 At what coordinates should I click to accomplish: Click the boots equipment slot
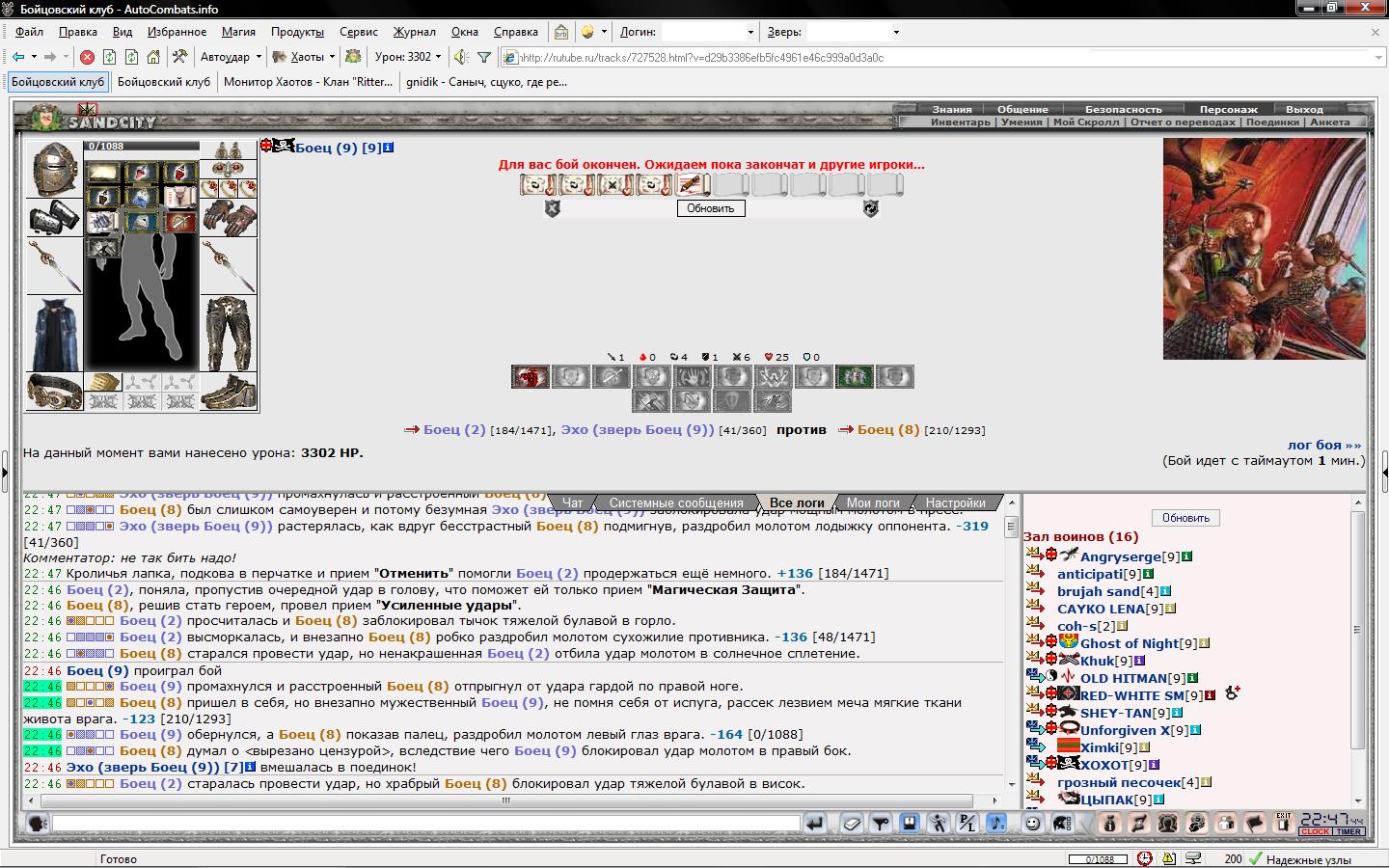pyautogui.click(x=229, y=392)
